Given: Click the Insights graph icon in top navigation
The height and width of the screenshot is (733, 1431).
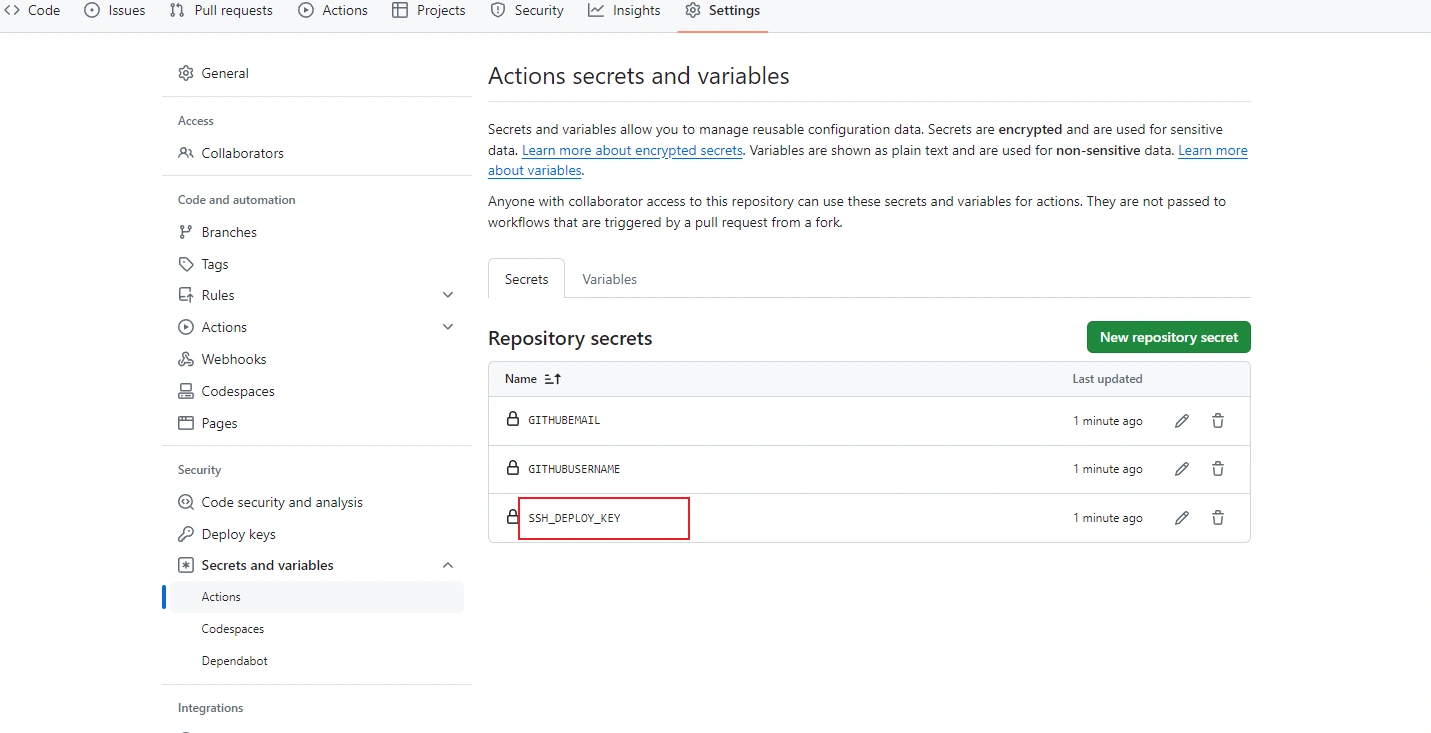Looking at the screenshot, I should click(x=596, y=10).
